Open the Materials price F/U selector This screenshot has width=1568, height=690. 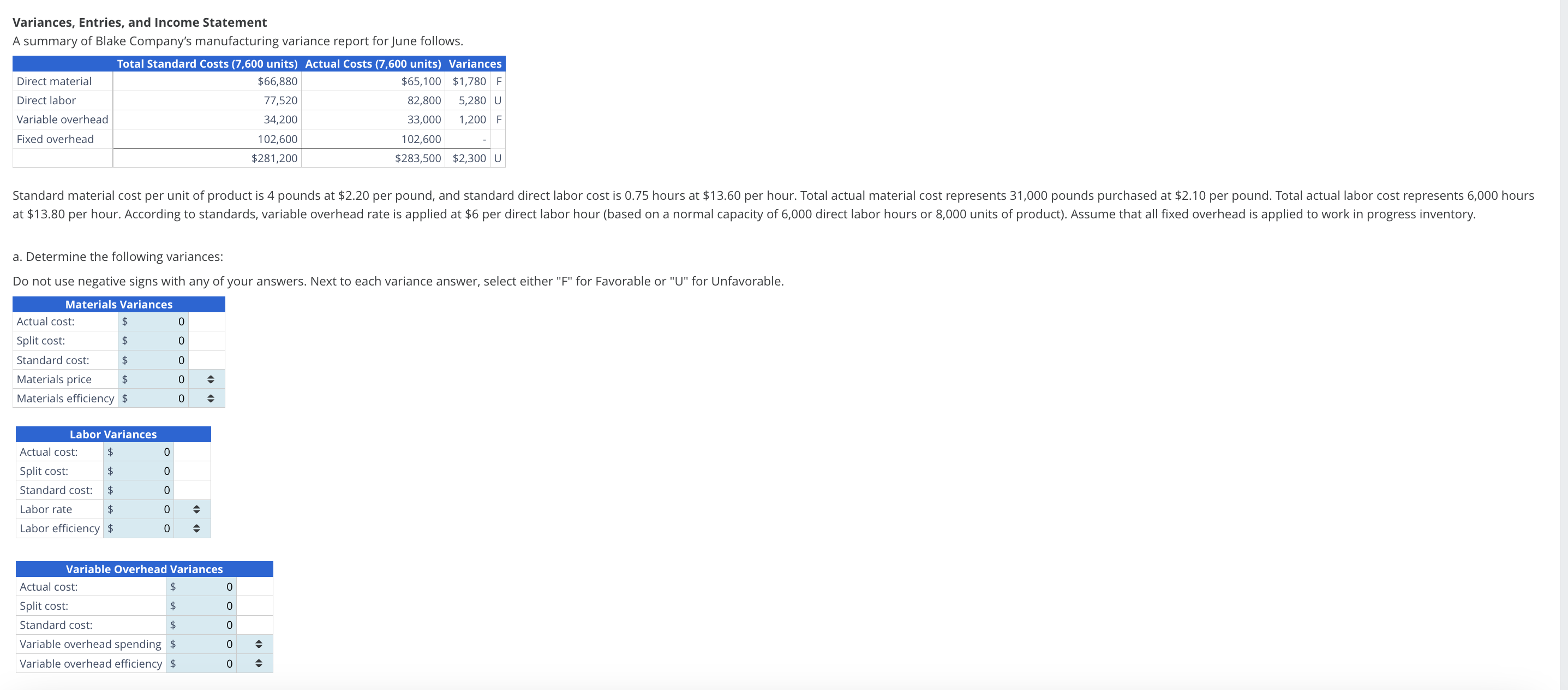click(210, 379)
